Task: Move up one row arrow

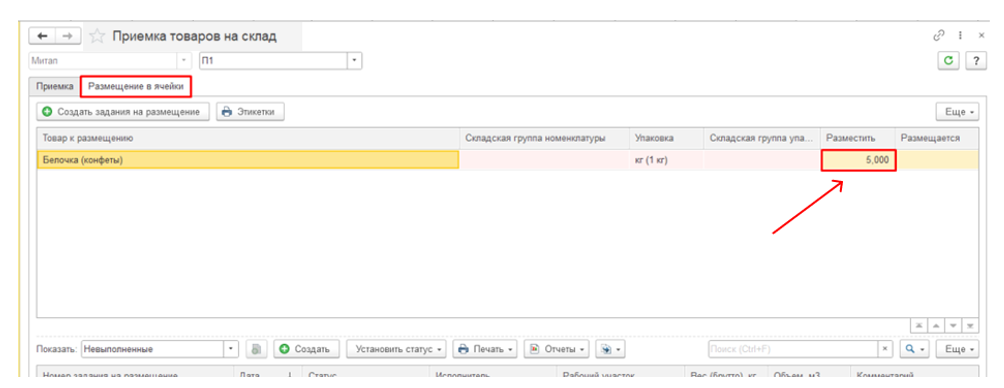Action: (937, 326)
